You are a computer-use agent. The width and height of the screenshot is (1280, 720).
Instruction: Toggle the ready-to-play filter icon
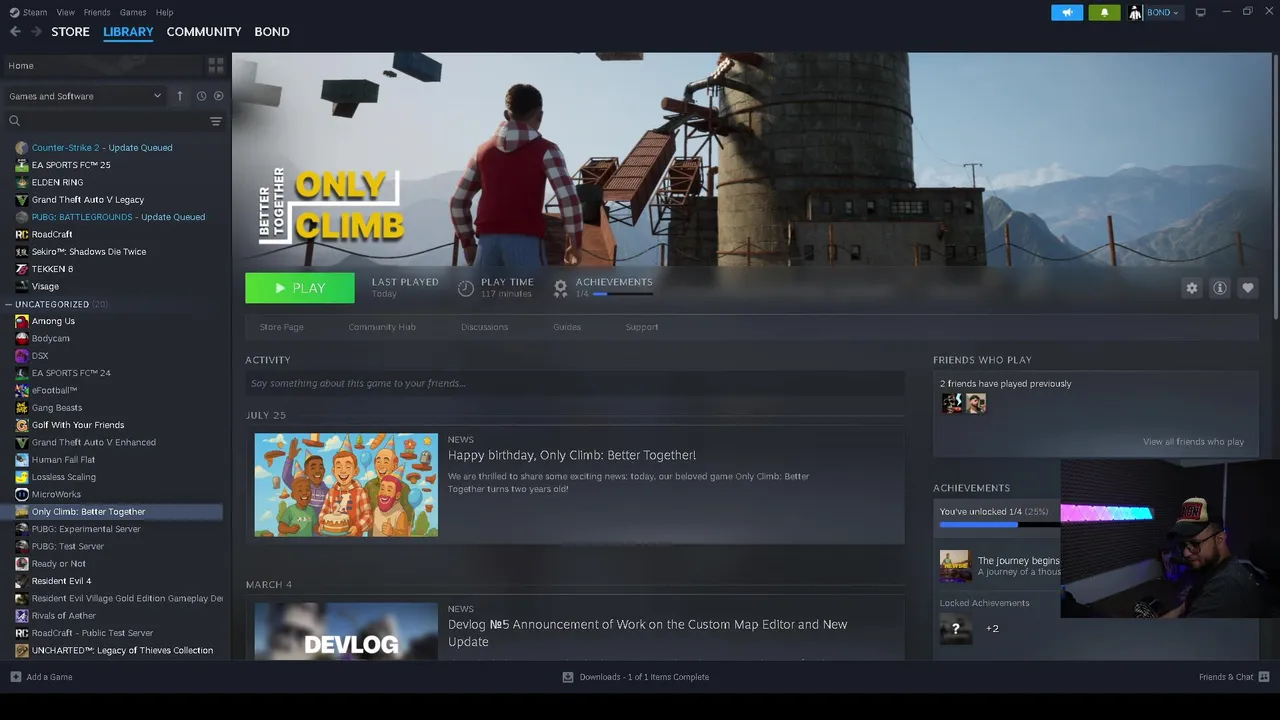[x=218, y=96]
